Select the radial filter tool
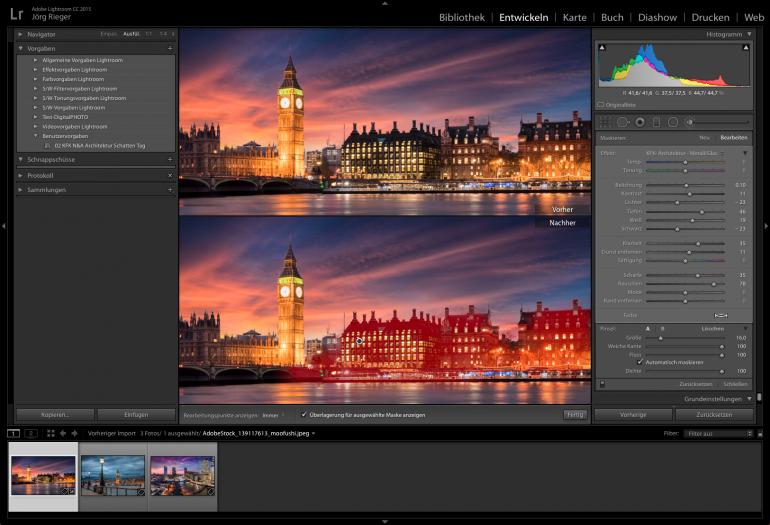This screenshot has width=770, height=525. pyautogui.click(x=673, y=122)
